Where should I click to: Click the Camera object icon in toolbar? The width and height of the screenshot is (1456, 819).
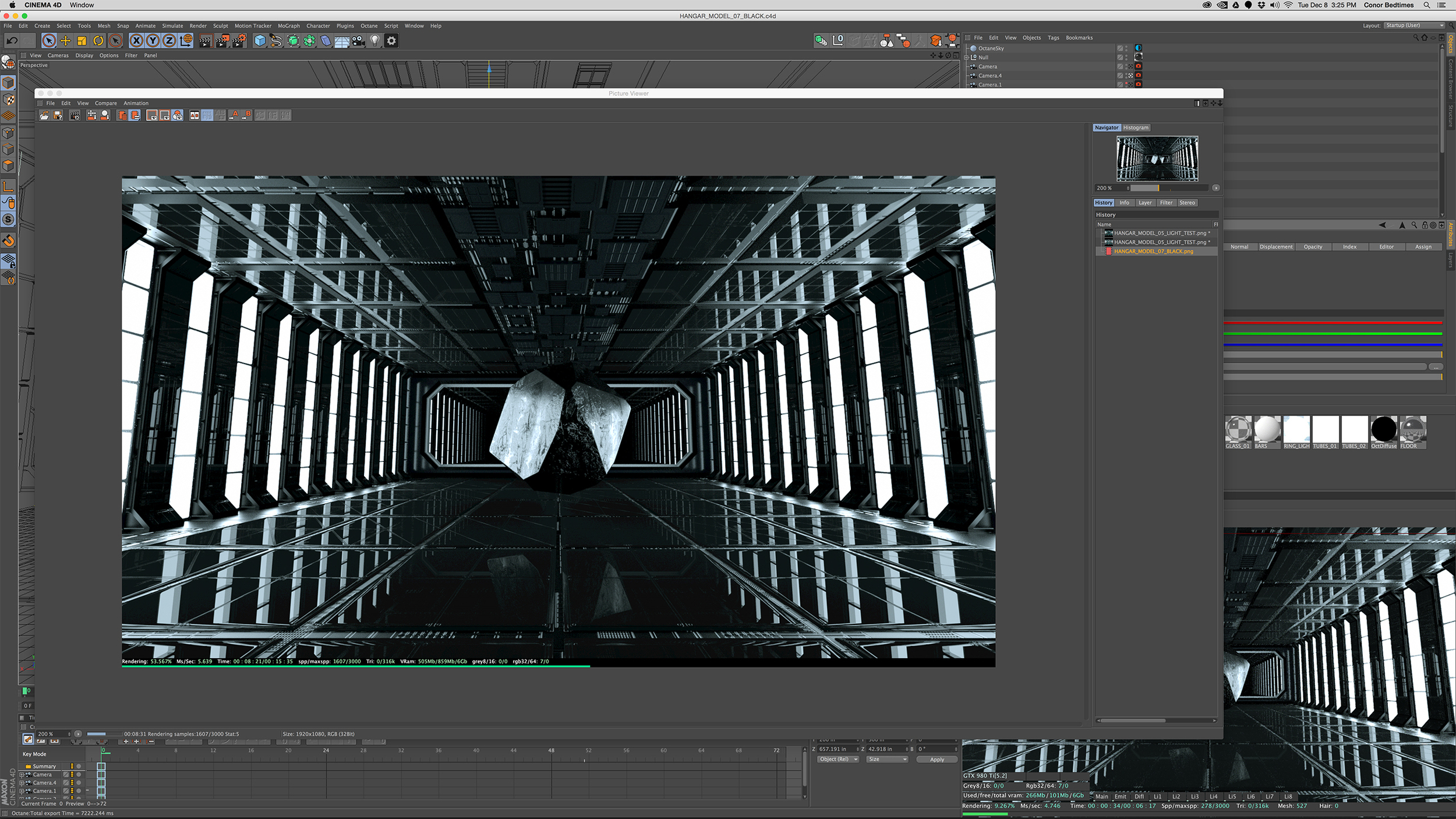358,40
